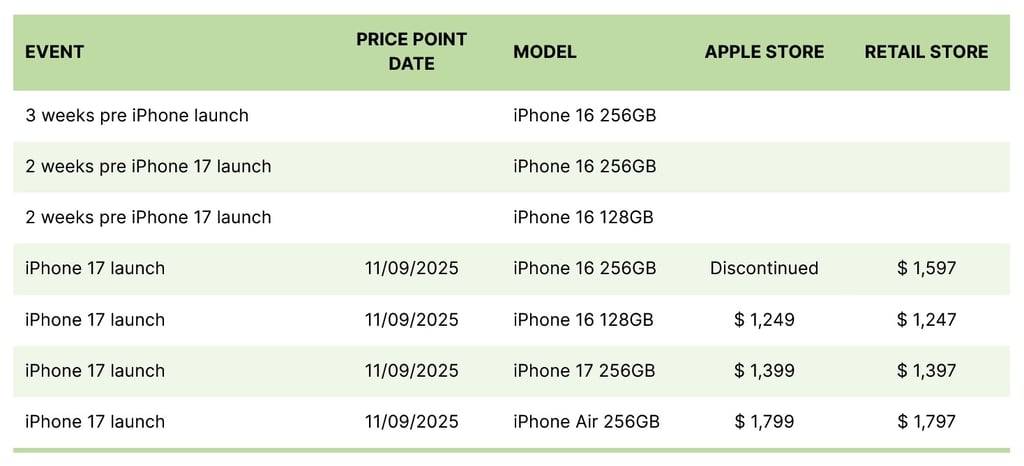
Task: Click the Discontinued Apple Store cell
Action: tap(764, 268)
